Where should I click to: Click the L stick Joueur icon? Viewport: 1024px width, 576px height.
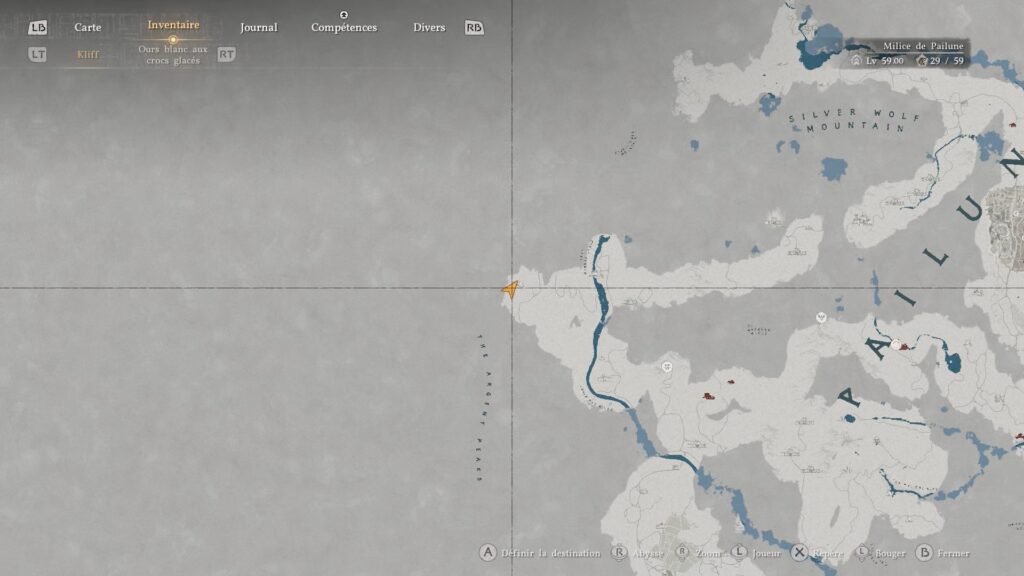tap(739, 552)
